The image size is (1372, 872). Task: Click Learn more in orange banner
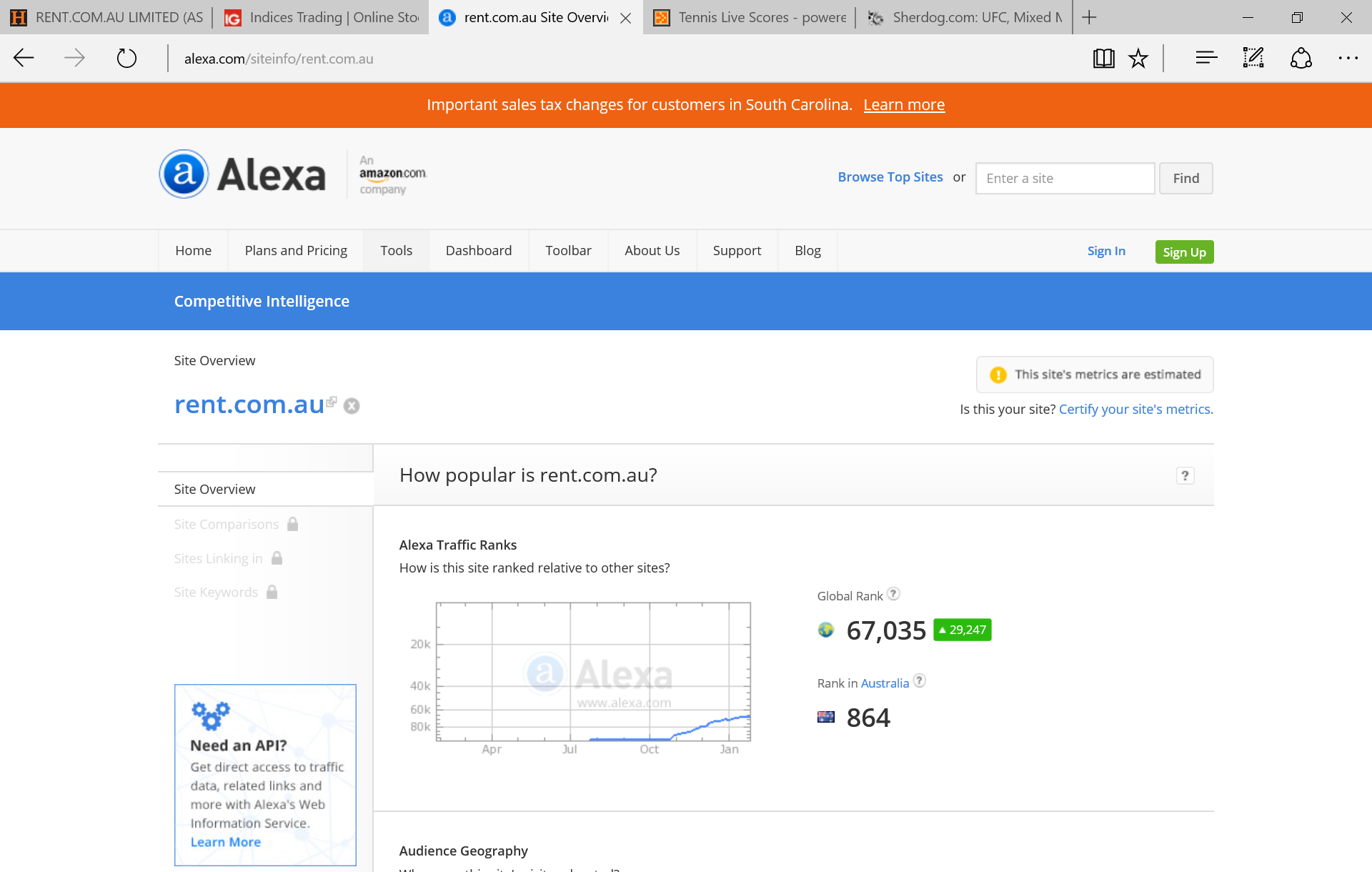pyautogui.click(x=904, y=104)
